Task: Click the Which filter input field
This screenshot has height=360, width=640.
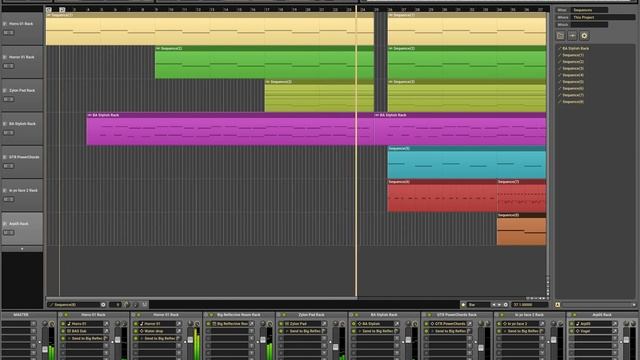Action: [x=589, y=24]
